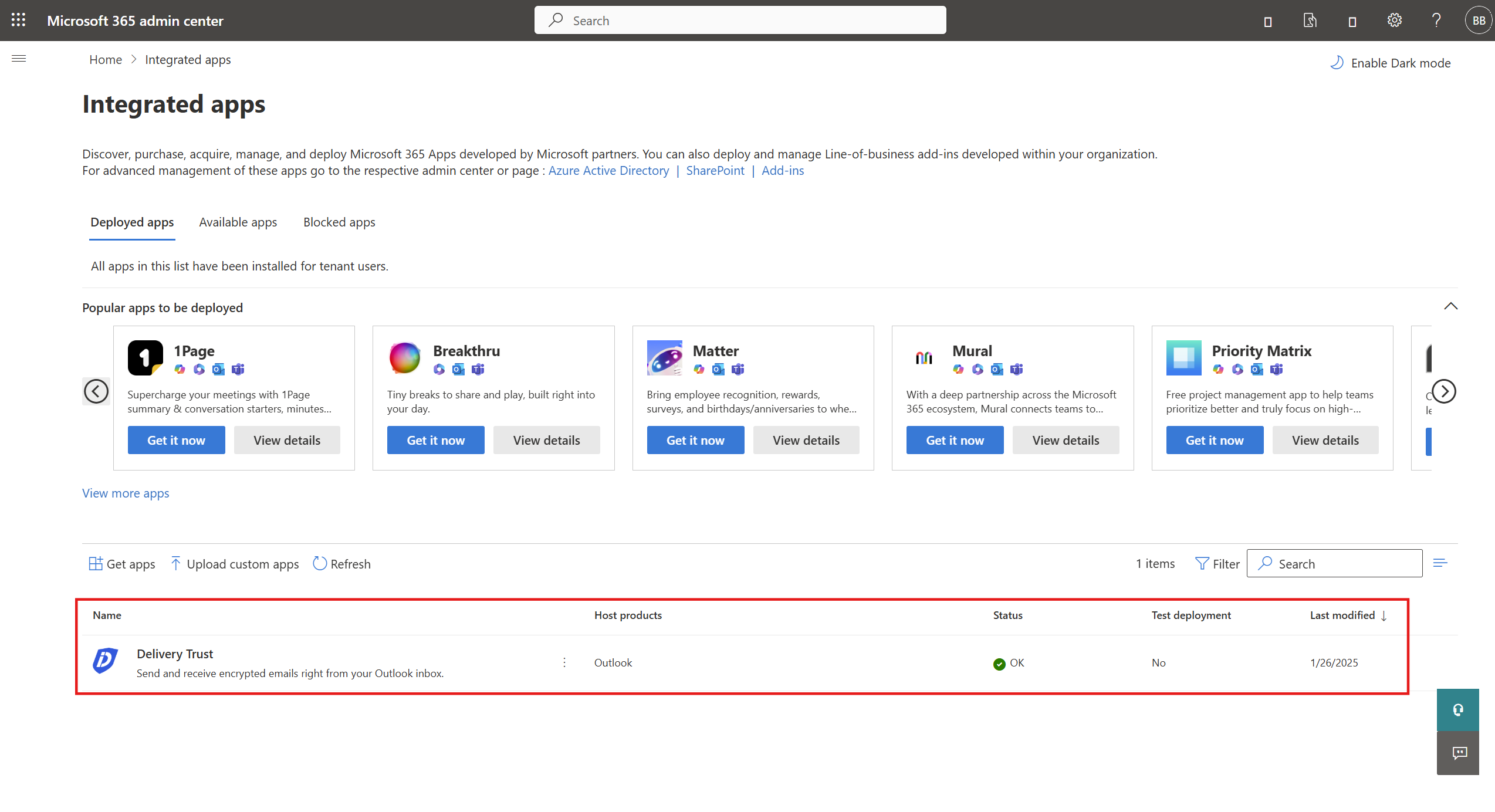Click the Outlook icon under 1Page
The height and width of the screenshot is (812, 1495).
[218, 369]
